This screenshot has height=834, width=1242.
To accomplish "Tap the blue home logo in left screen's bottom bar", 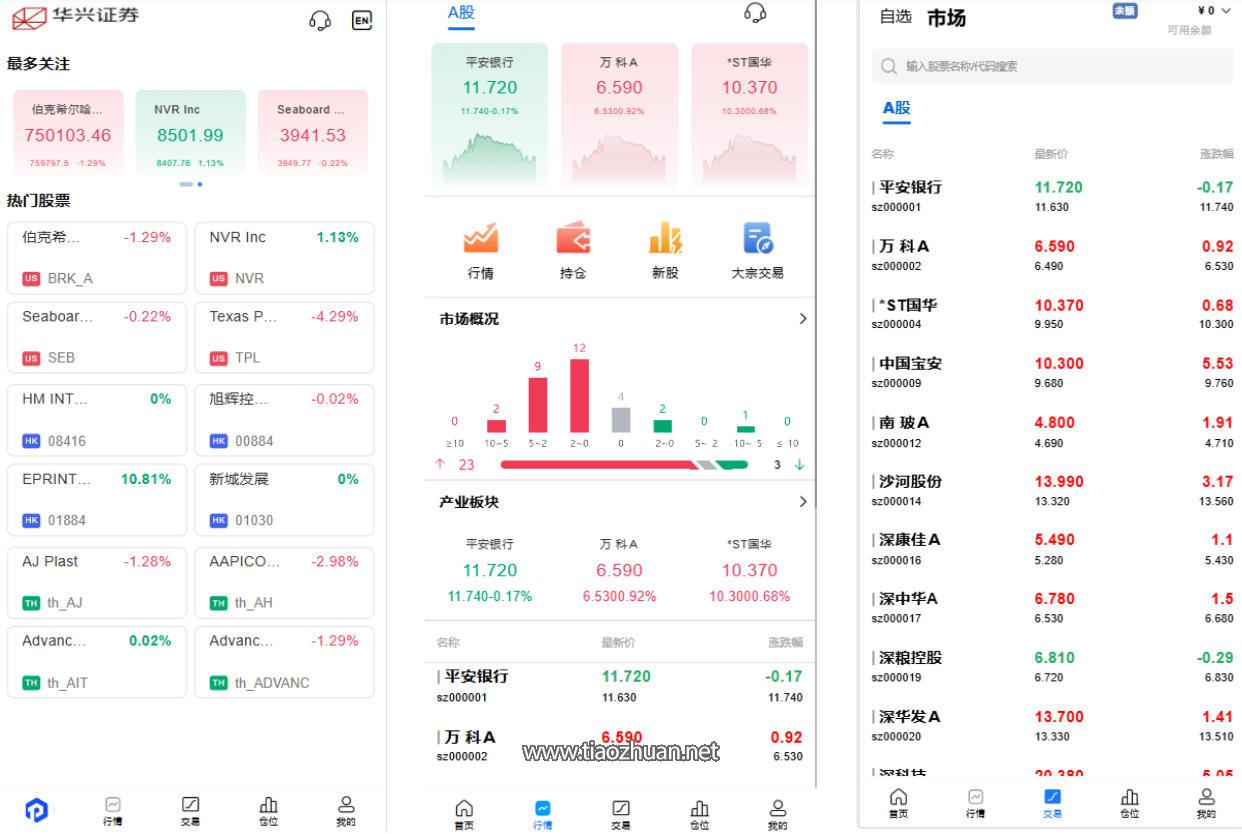I will pyautogui.click(x=36, y=810).
